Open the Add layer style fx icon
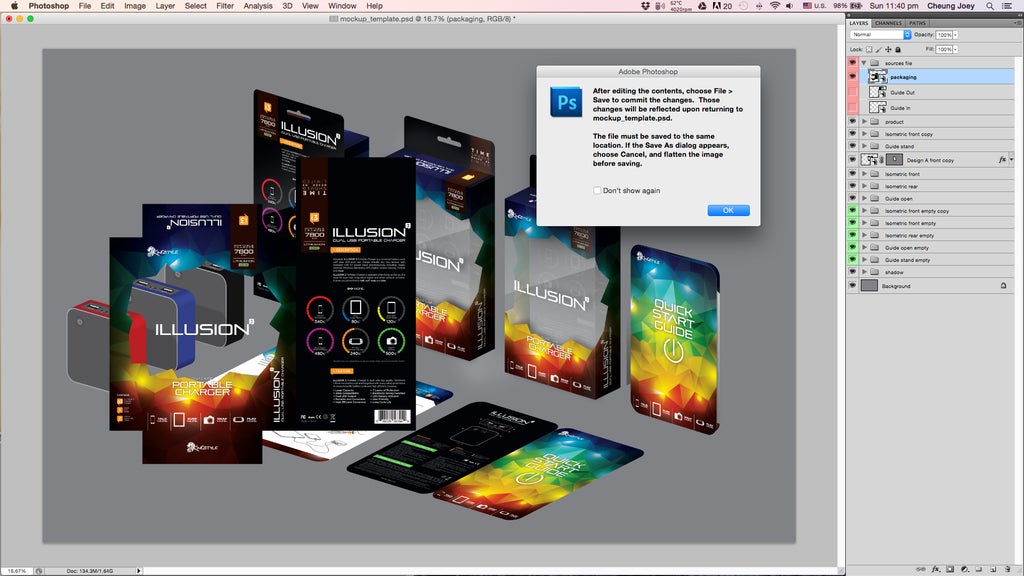 click(936, 568)
